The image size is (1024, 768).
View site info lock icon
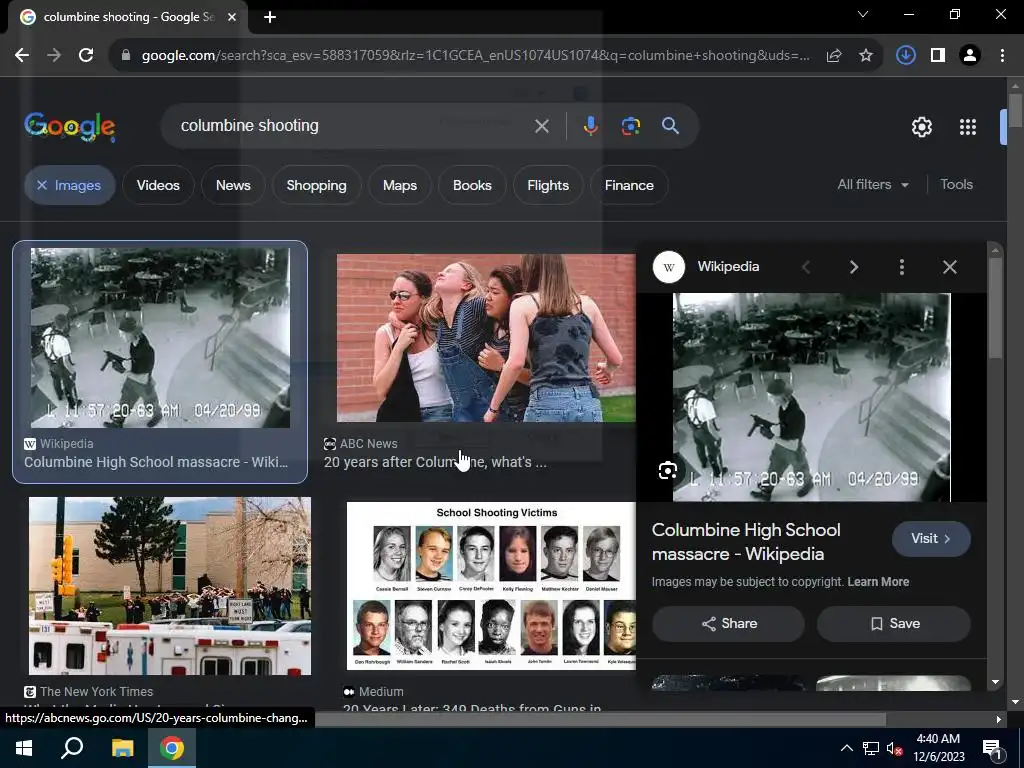[x=126, y=56]
